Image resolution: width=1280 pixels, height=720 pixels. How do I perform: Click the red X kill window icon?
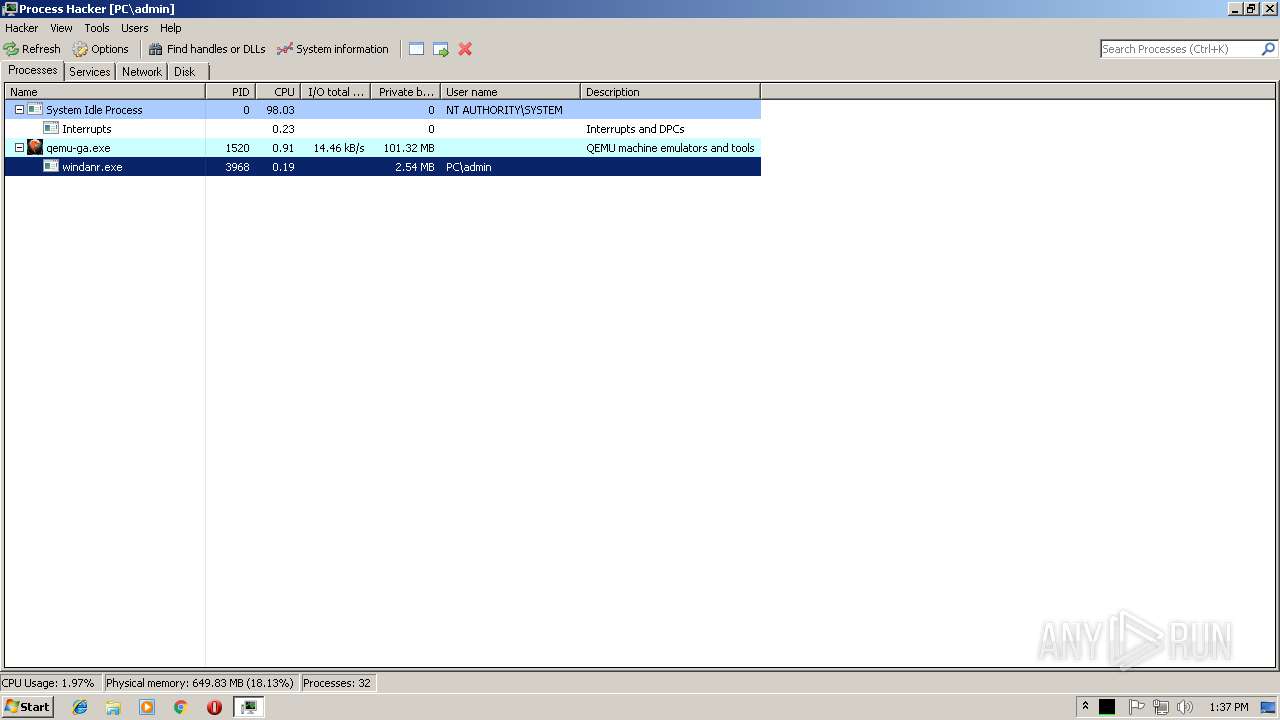pos(465,49)
